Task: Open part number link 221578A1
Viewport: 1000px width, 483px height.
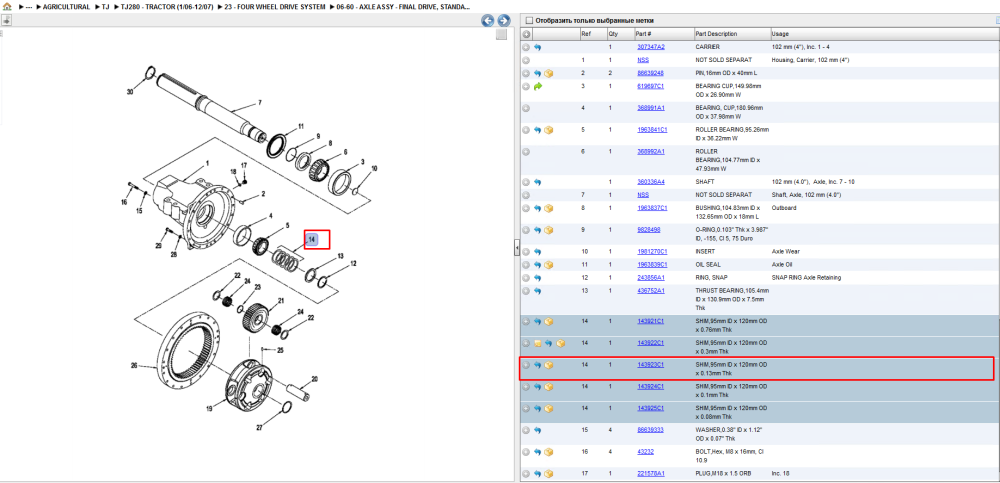Action: point(651,473)
